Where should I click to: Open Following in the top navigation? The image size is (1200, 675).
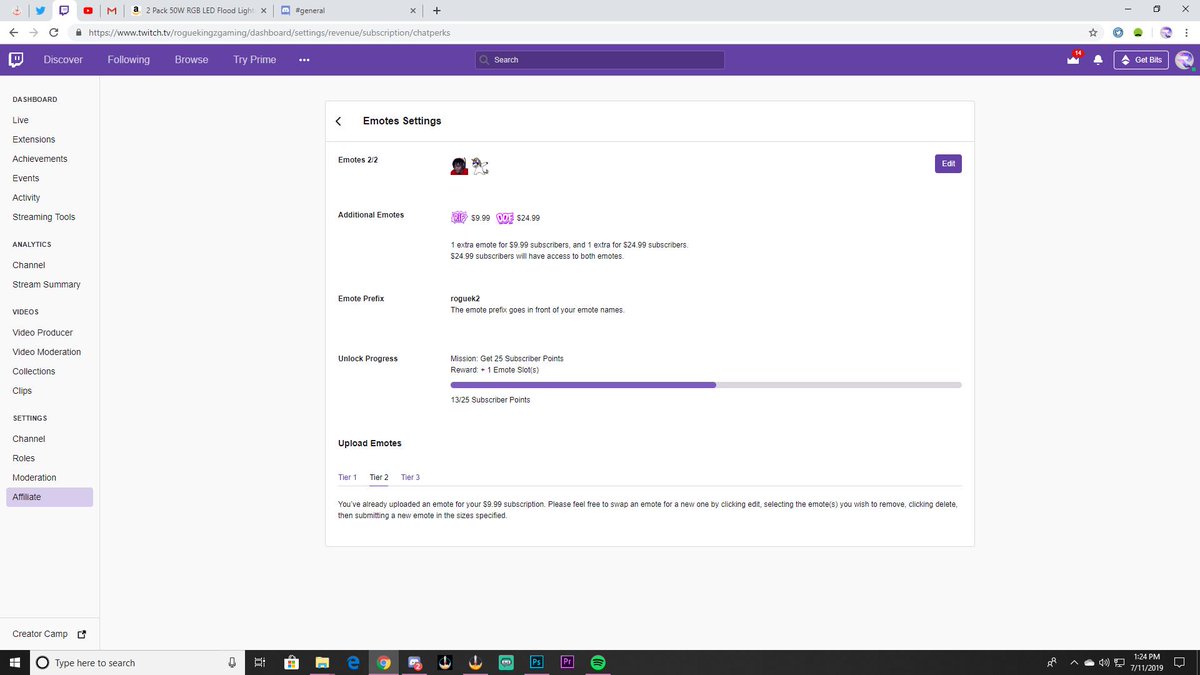pyautogui.click(x=129, y=60)
